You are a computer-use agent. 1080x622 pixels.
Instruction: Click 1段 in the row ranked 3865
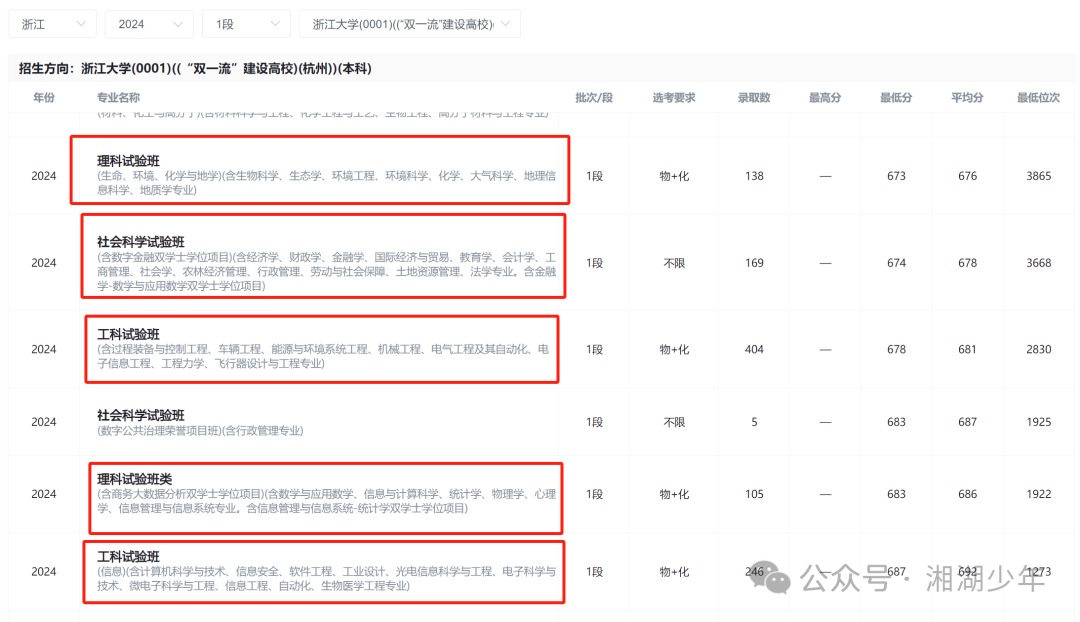594,176
